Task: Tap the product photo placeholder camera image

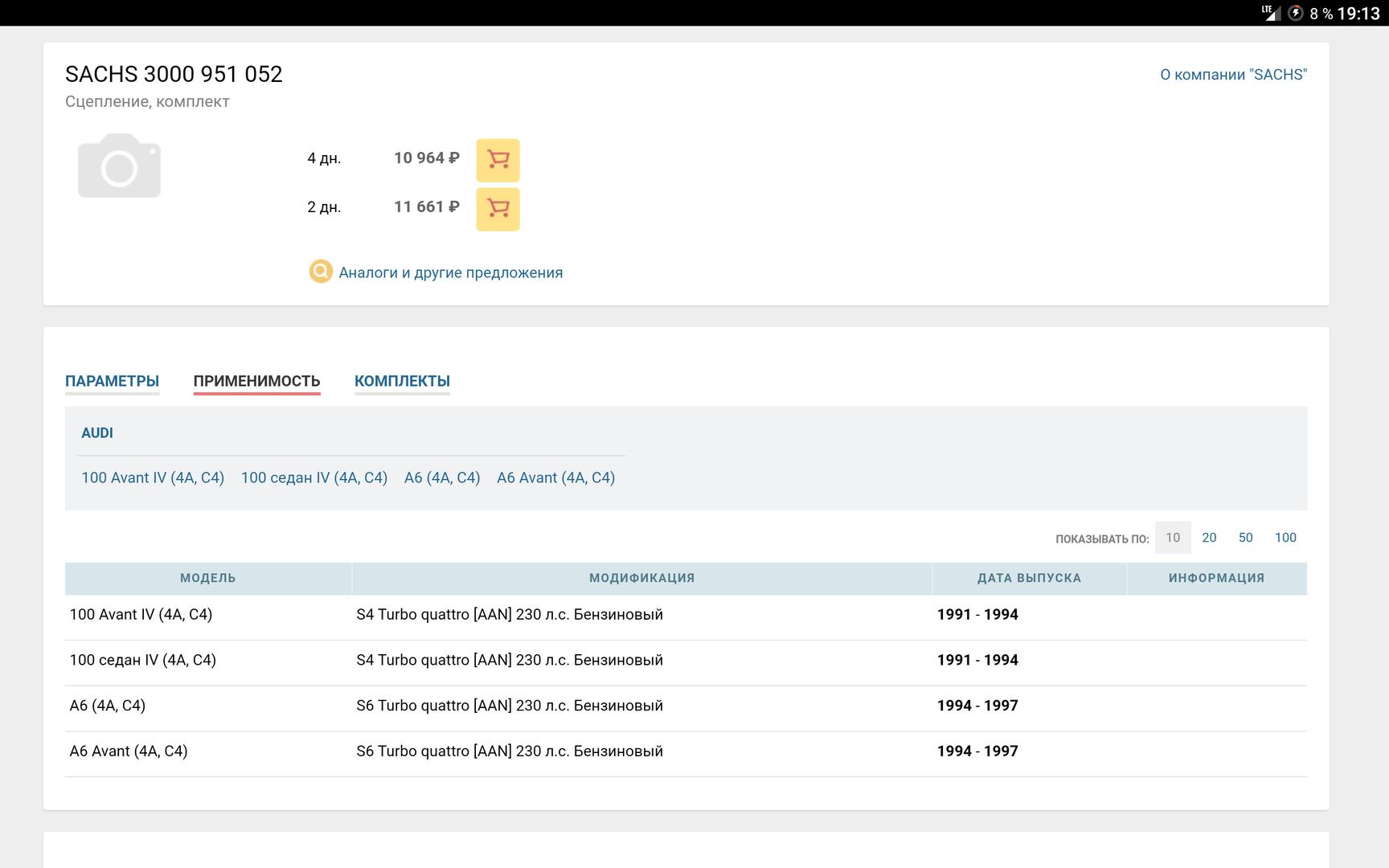Action: click(x=119, y=166)
